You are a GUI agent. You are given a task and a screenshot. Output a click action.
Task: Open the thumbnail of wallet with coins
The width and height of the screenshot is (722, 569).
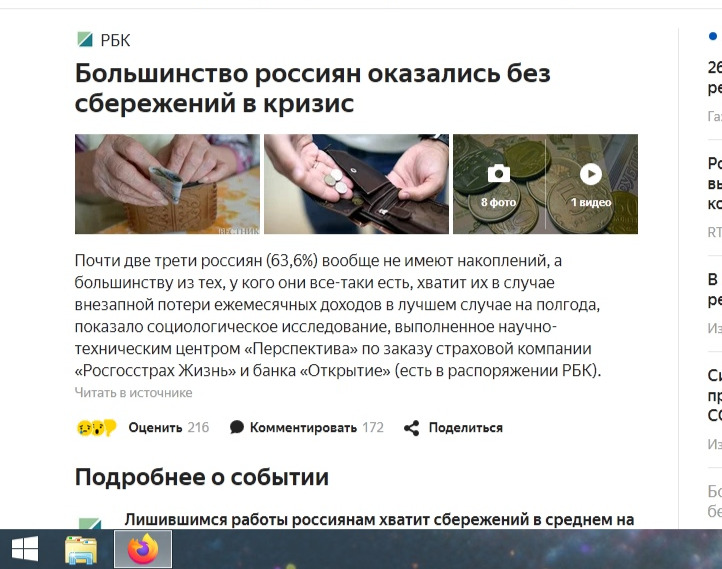tap(356, 184)
